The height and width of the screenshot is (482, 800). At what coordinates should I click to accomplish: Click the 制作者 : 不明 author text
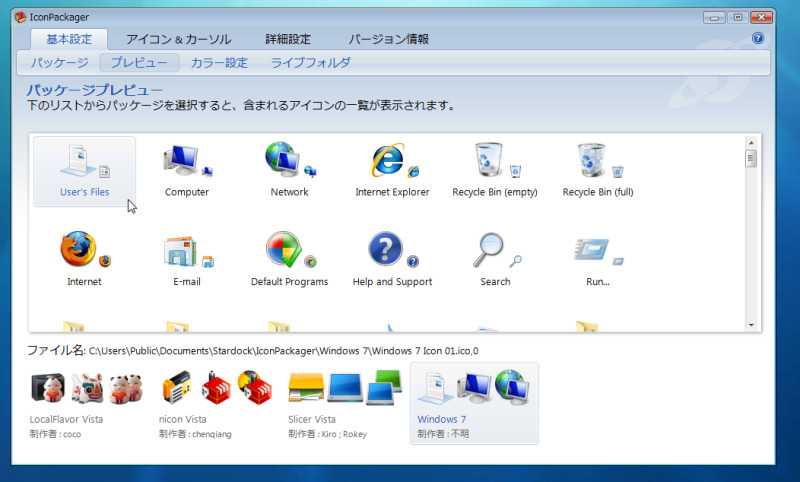click(443, 434)
